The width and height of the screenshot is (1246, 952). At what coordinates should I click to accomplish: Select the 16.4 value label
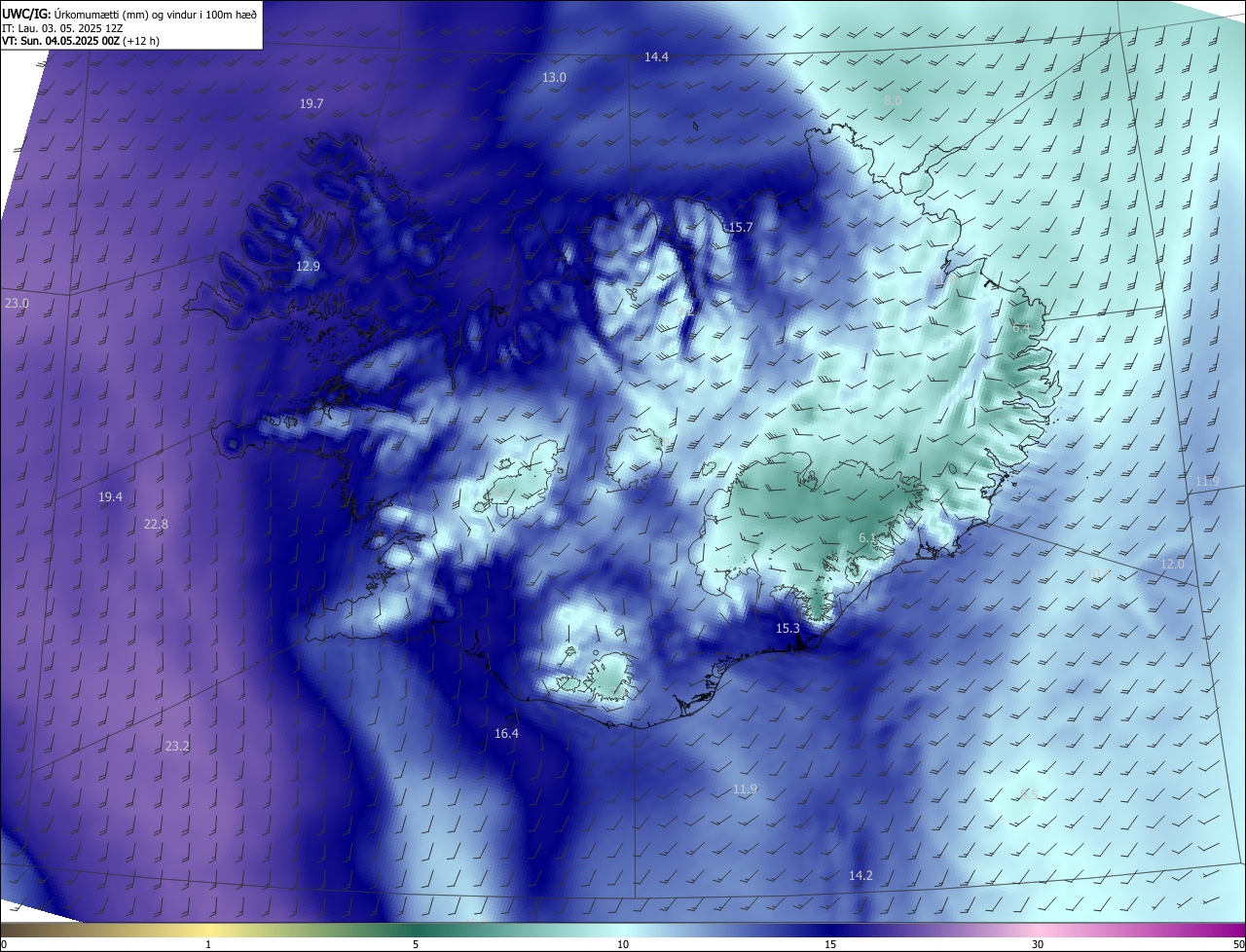click(x=506, y=734)
